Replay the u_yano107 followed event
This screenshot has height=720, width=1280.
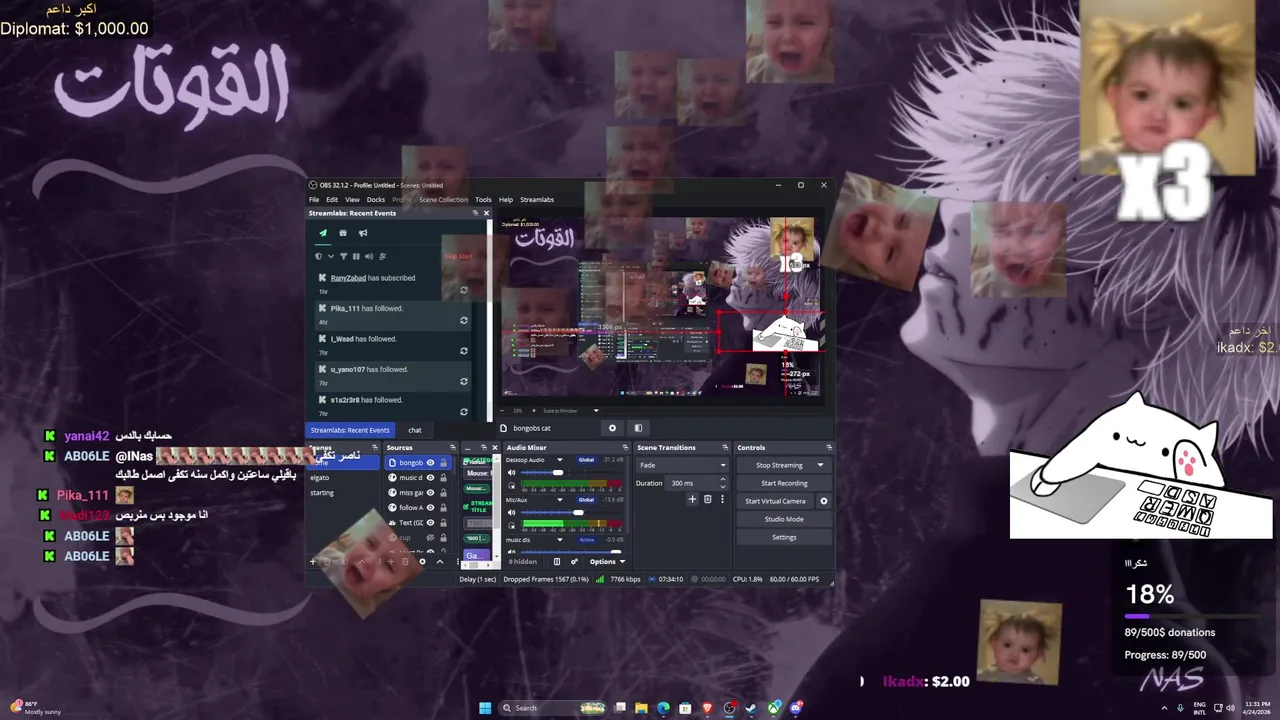(463, 382)
